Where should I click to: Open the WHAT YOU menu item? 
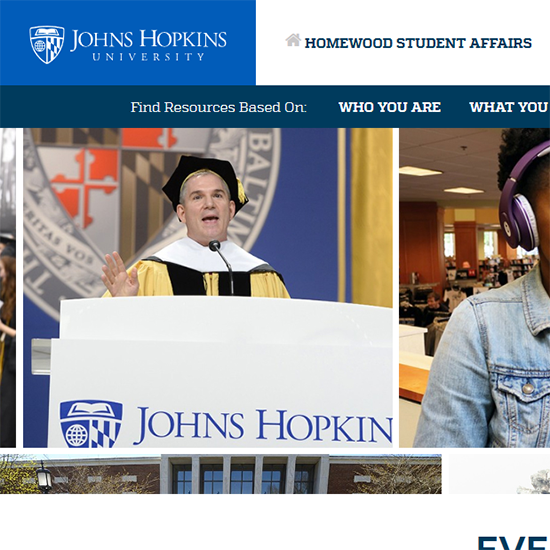[x=509, y=107]
